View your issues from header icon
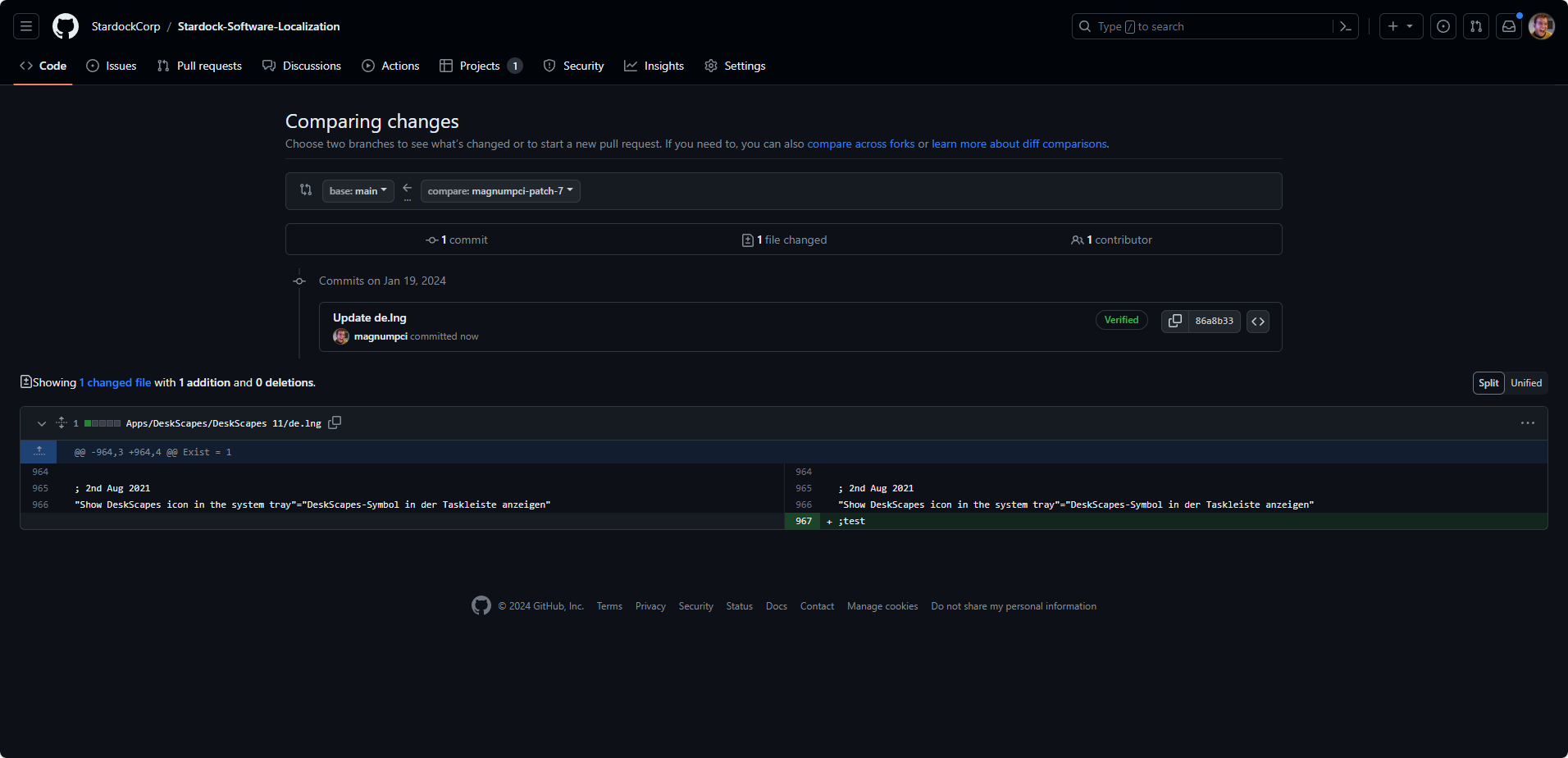 (x=1443, y=26)
